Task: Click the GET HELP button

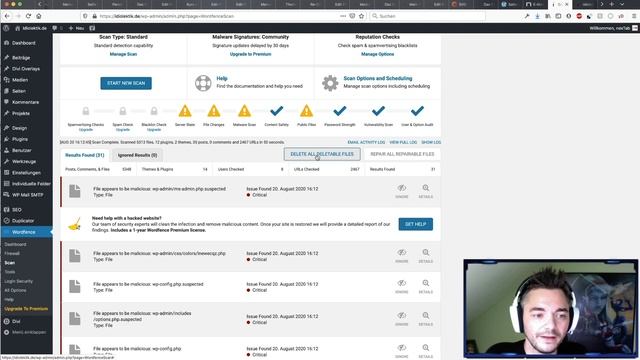Action: [x=416, y=224]
